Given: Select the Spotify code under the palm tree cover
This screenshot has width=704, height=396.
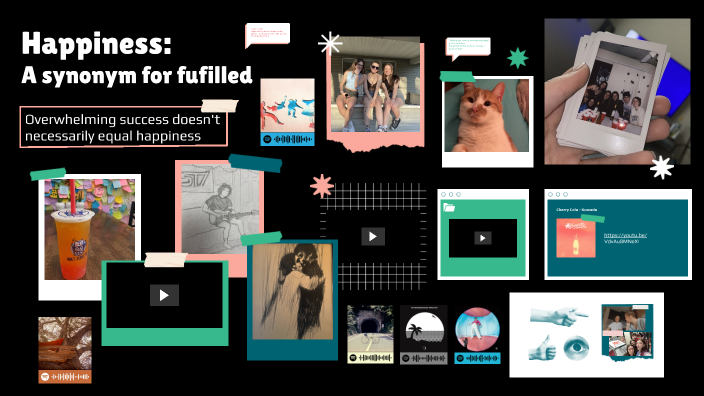Looking at the screenshot, I should (x=423, y=358).
